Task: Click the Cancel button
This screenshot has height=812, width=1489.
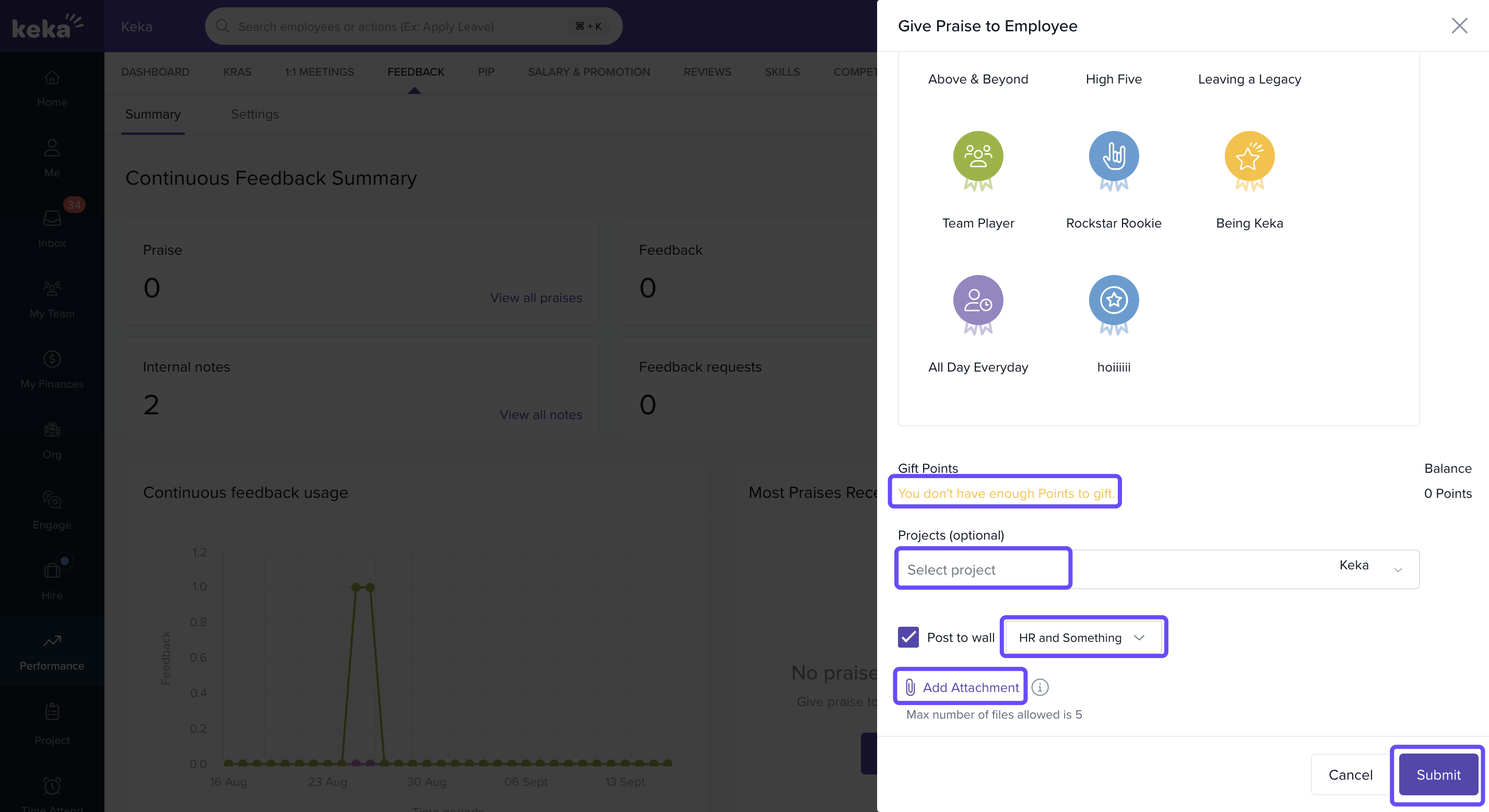Action: [1350, 774]
